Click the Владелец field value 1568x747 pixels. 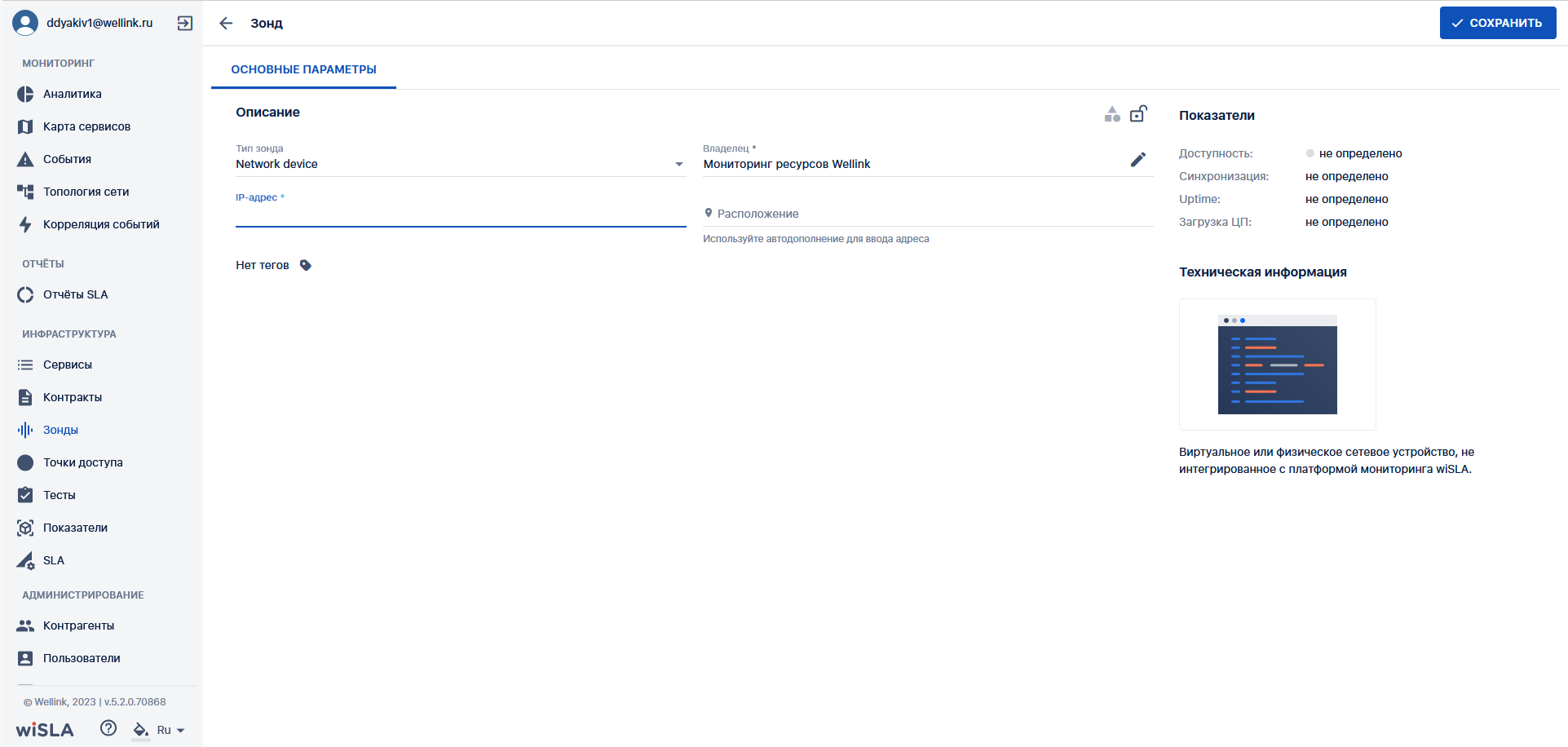click(x=787, y=164)
